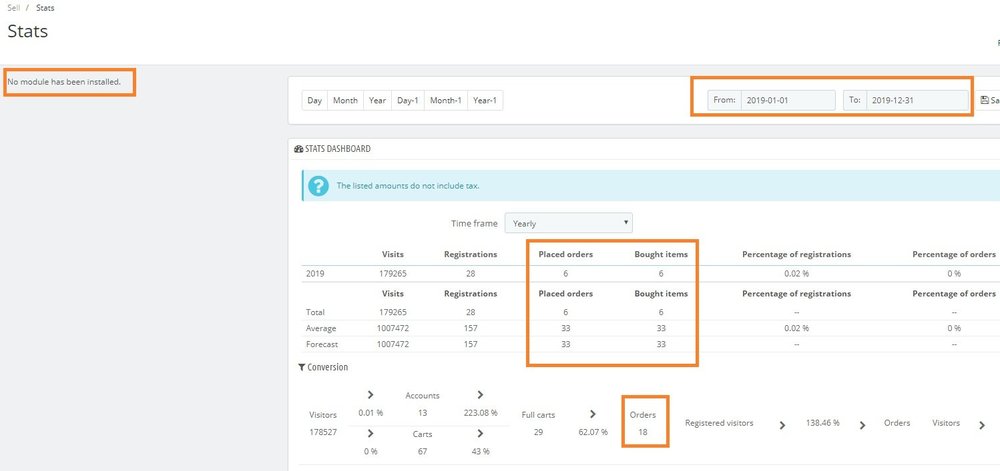Click the dashboard icon beside STATS DASHBOARD

(298, 149)
